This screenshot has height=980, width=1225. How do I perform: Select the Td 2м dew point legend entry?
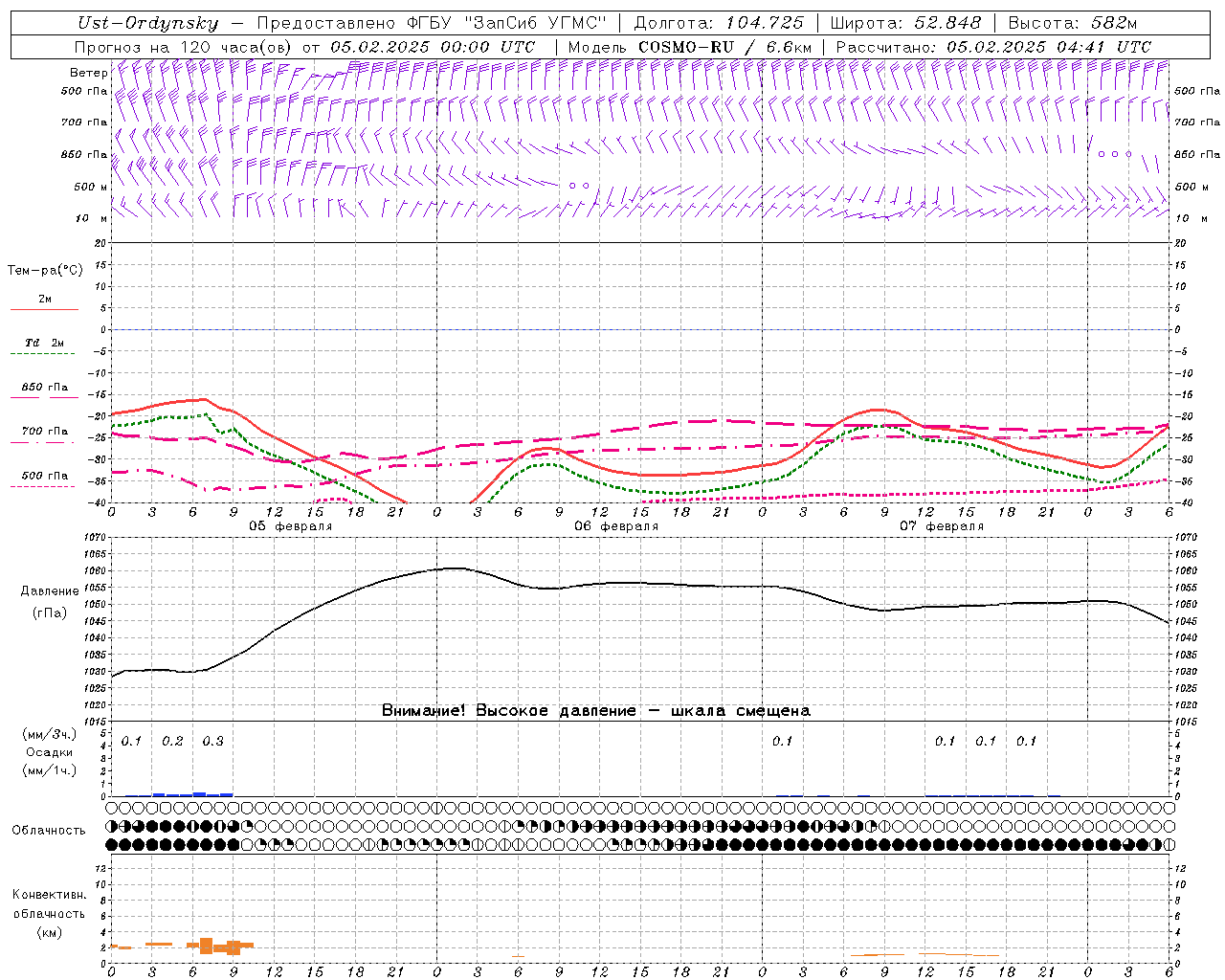click(x=44, y=343)
